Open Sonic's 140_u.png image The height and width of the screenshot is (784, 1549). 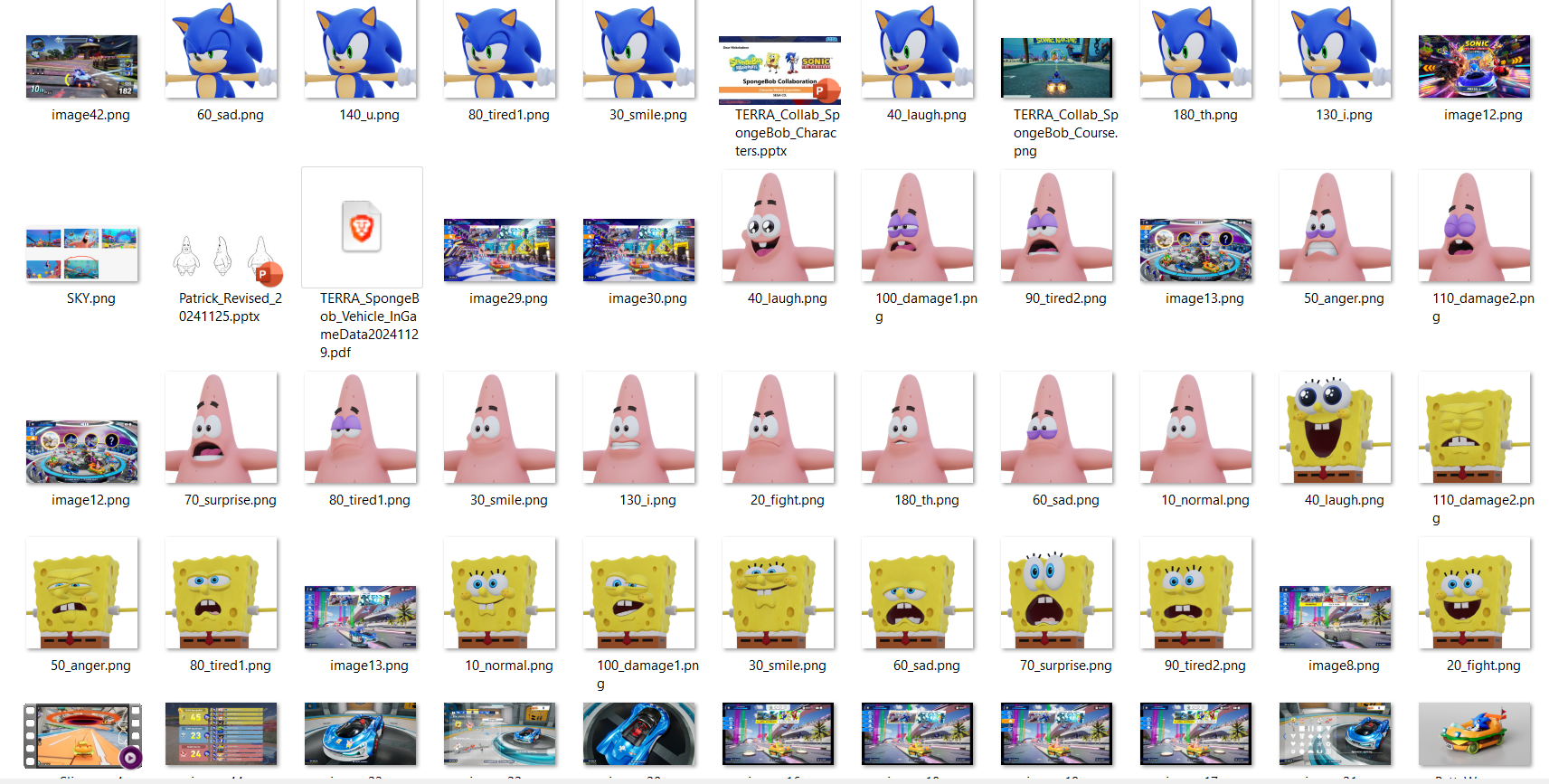(x=361, y=49)
